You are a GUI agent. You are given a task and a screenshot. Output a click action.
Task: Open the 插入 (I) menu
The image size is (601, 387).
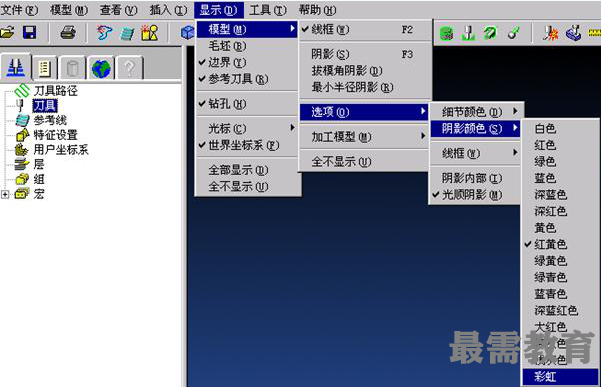coord(168,10)
